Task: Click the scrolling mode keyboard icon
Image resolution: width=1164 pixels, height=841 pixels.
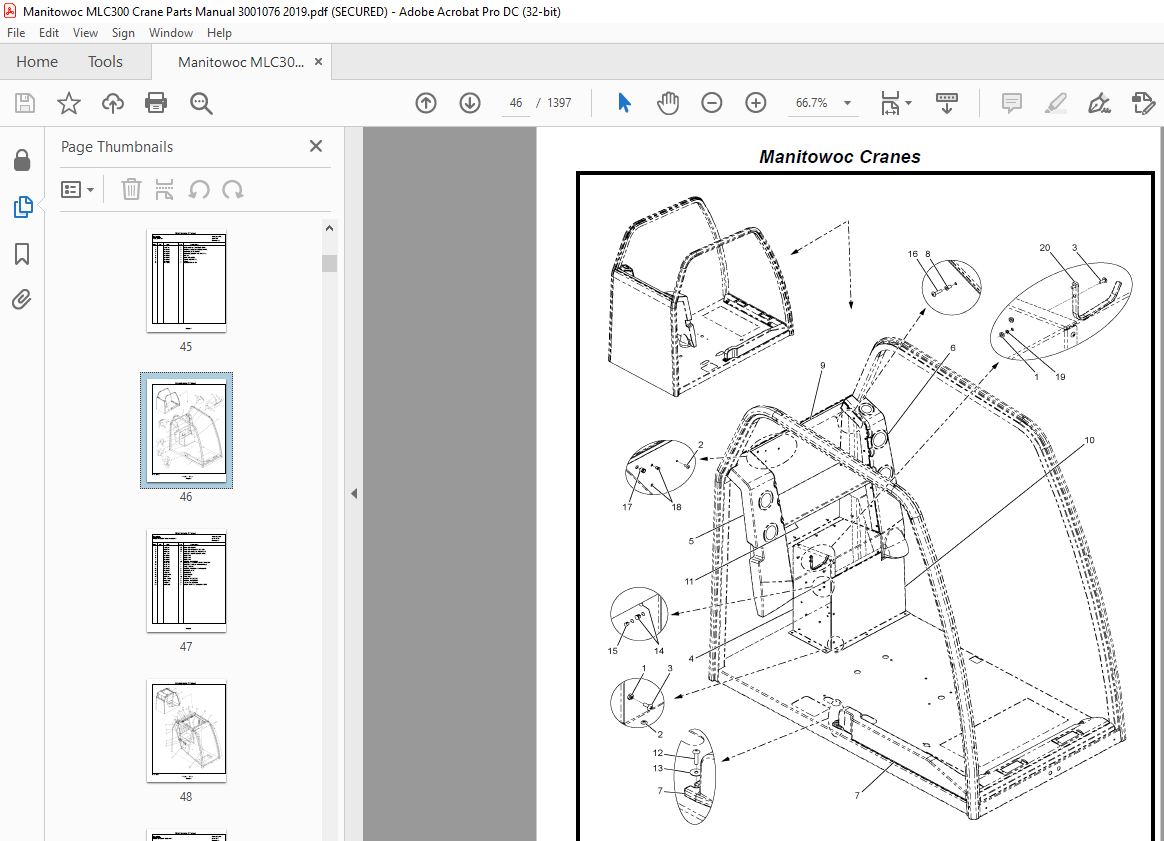Action: (x=946, y=102)
